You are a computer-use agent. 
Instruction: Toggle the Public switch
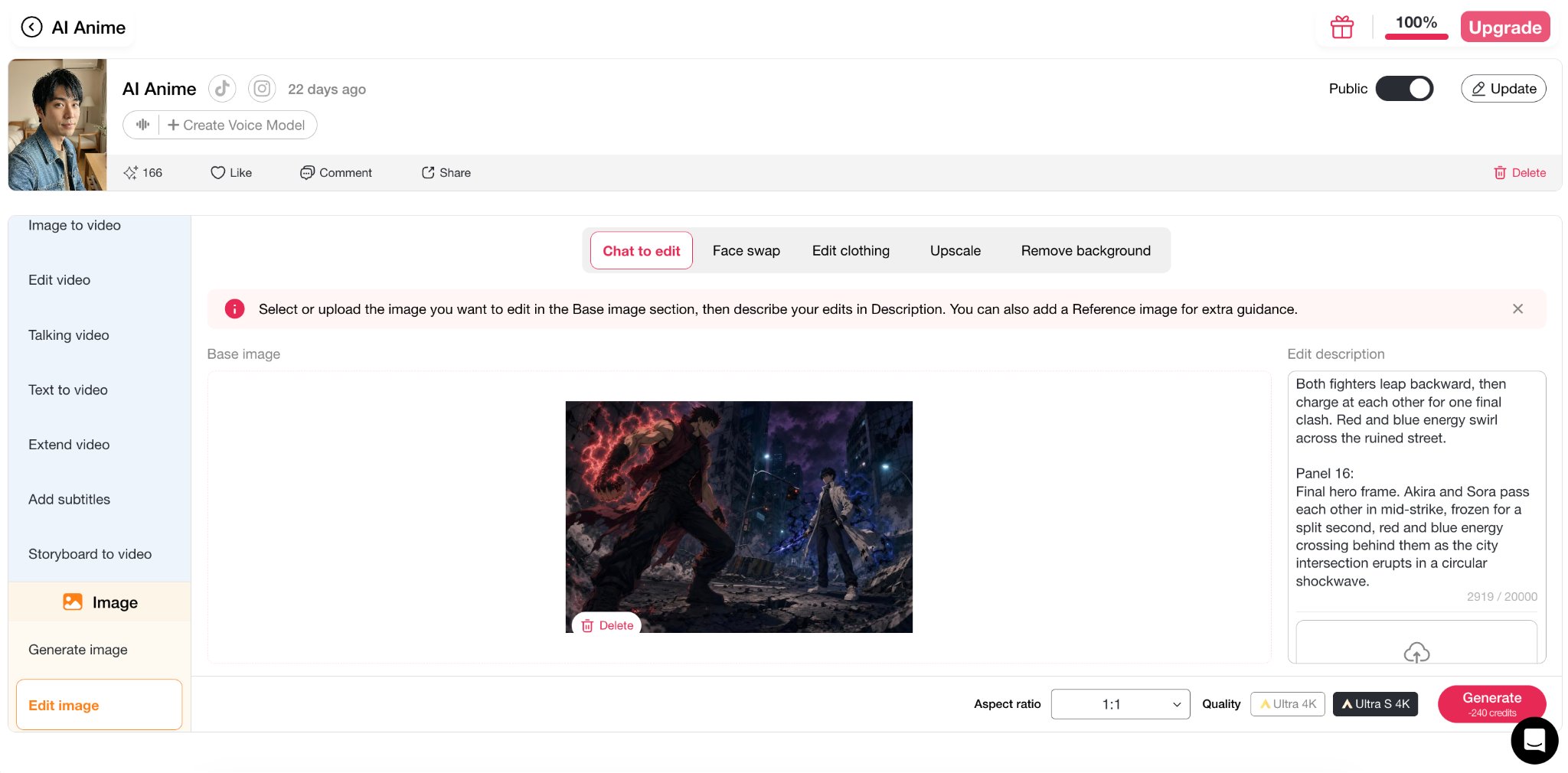(x=1404, y=89)
